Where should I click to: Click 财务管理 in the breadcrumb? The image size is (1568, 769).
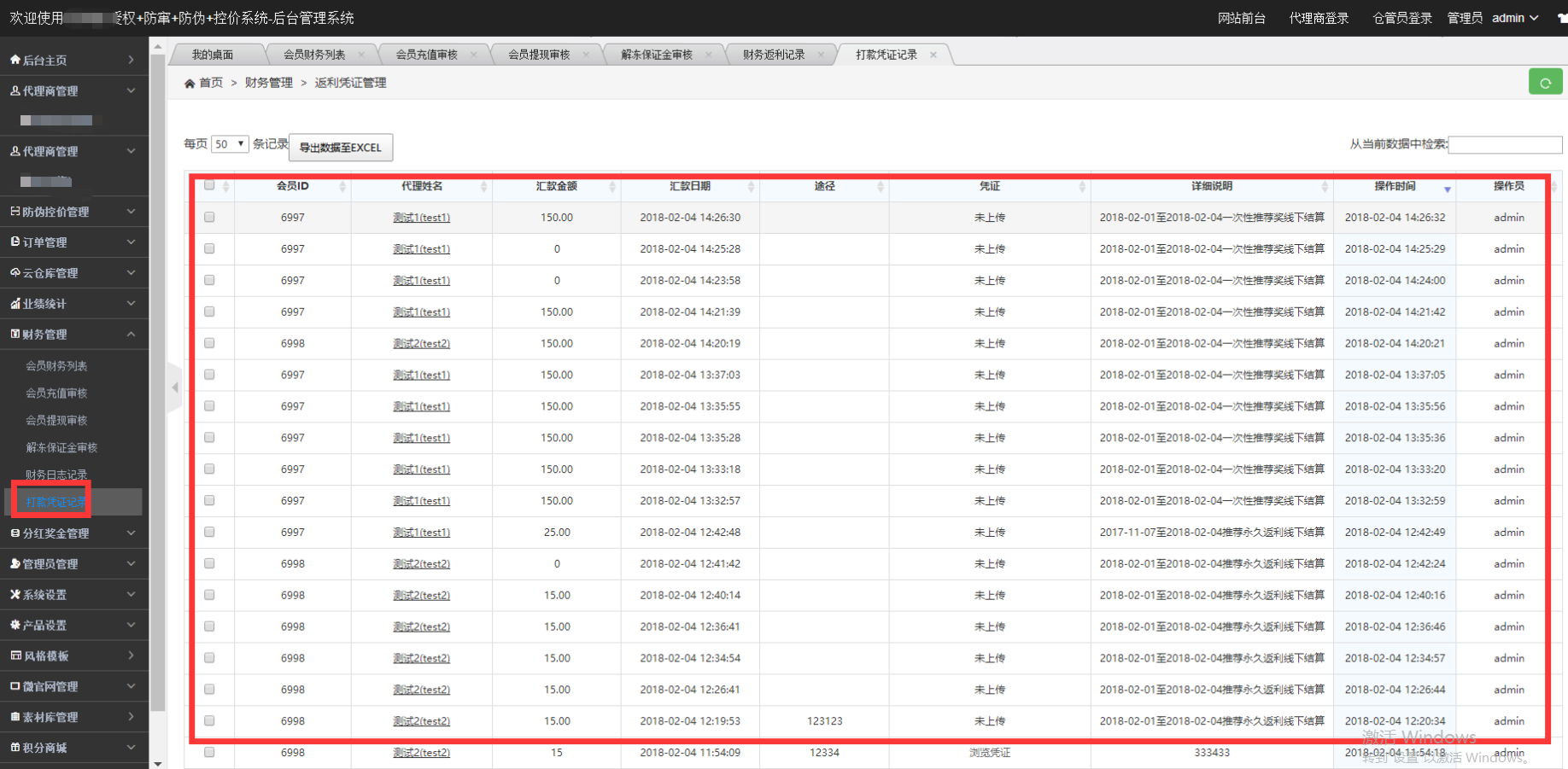coord(269,83)
